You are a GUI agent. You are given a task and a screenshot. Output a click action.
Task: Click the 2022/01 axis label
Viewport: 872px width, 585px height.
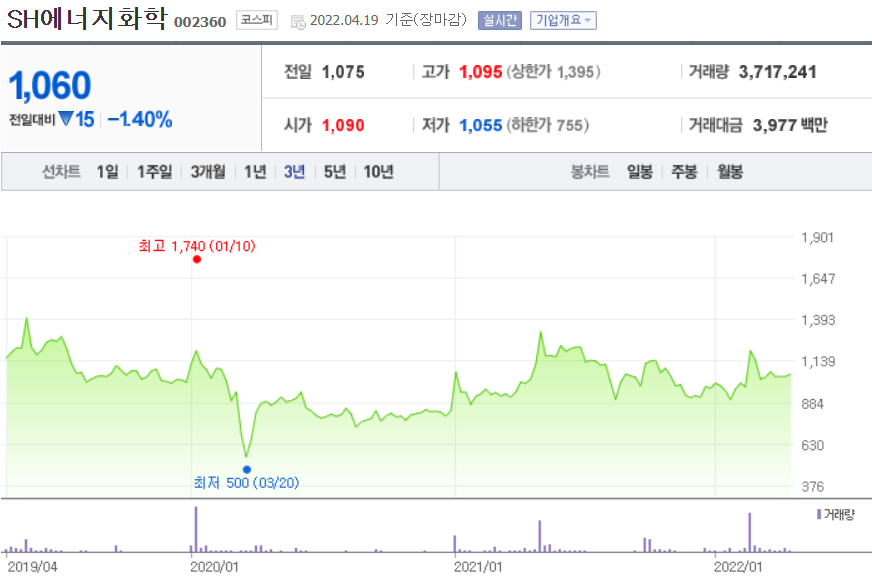click(x=738, y=567)
